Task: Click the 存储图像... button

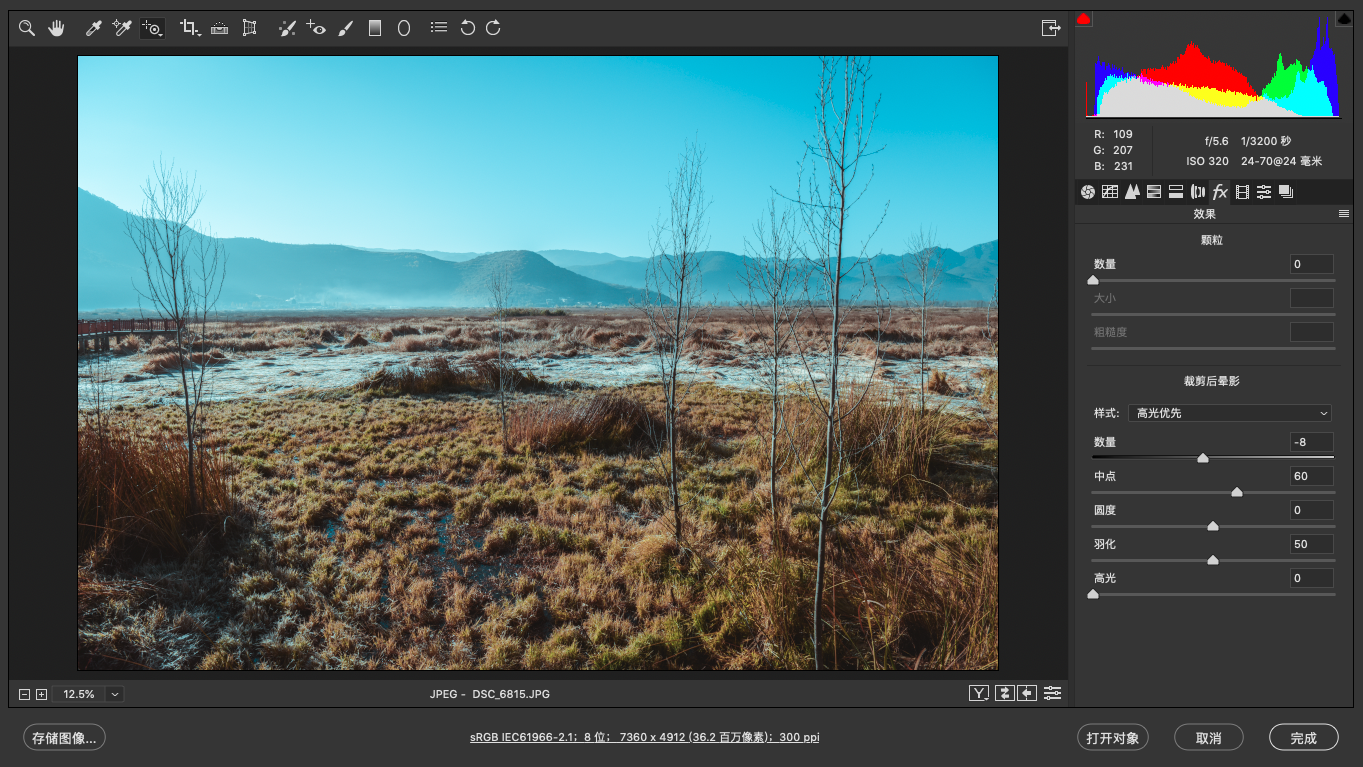Action: point(64,738)
